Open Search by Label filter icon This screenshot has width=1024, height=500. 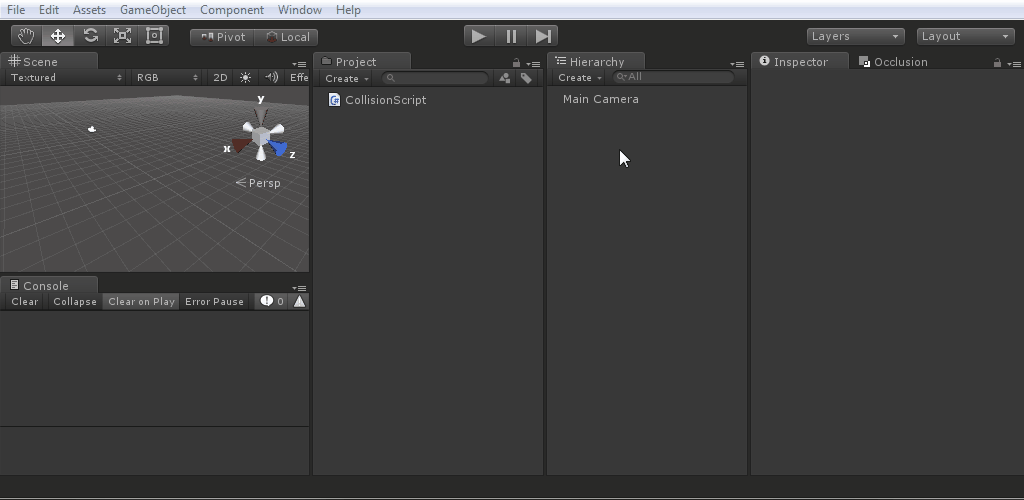526,78
